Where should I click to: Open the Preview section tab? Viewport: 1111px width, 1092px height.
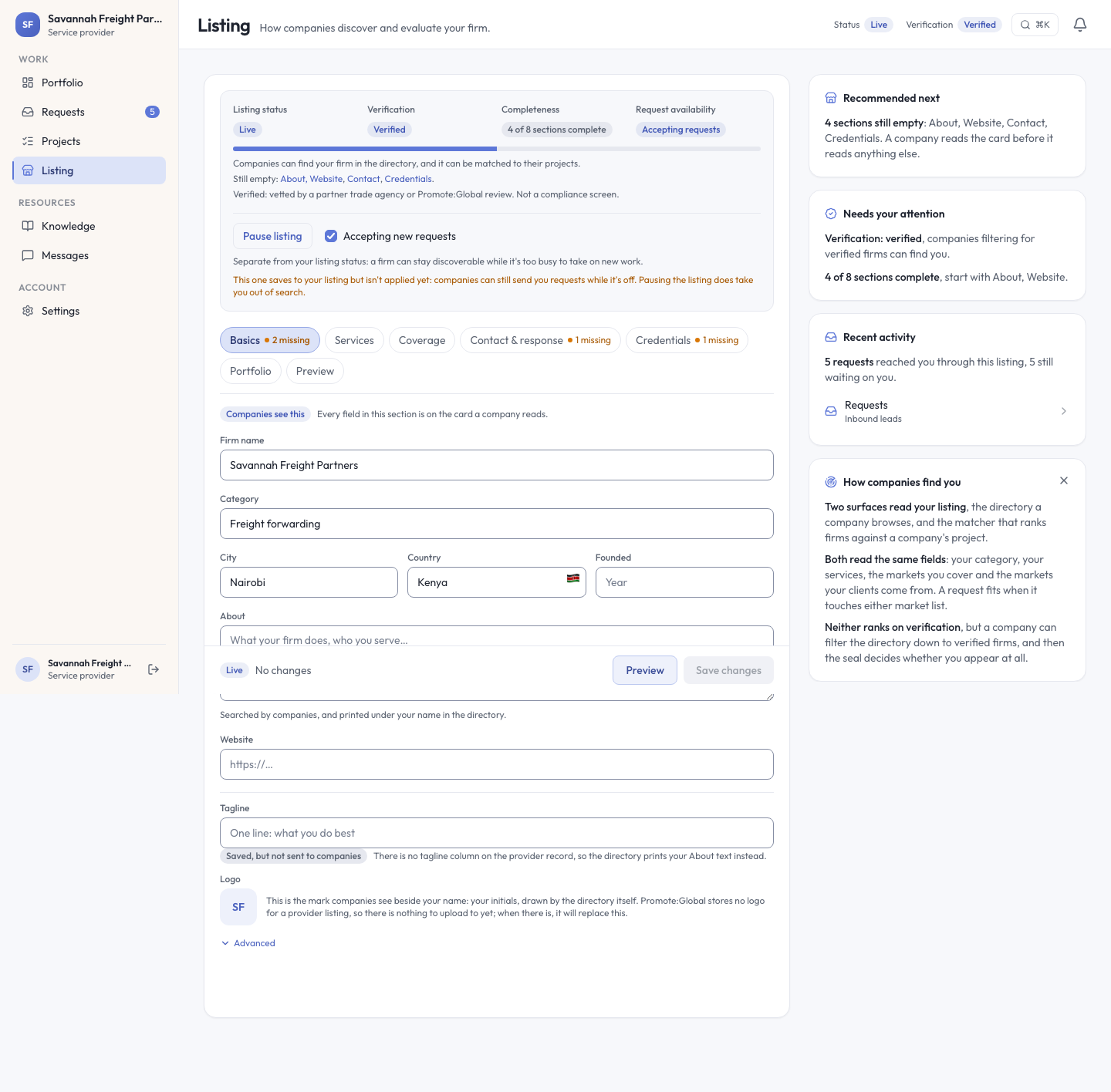click(x=315, y=371)
